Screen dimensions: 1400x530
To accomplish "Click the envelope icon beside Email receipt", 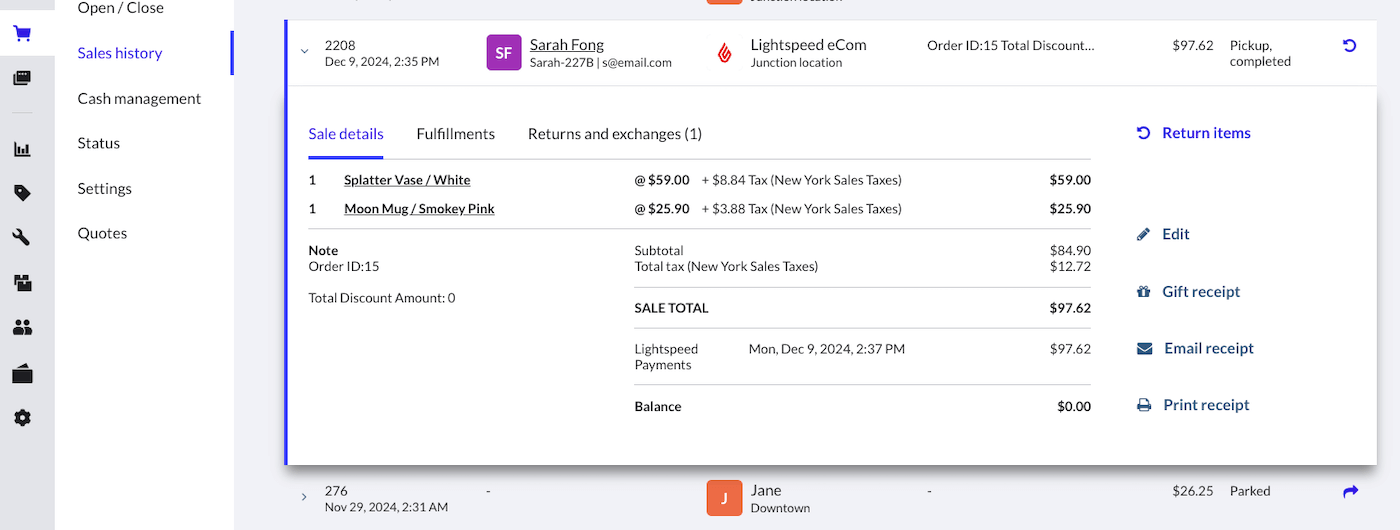I will [x=1145, y=349].
